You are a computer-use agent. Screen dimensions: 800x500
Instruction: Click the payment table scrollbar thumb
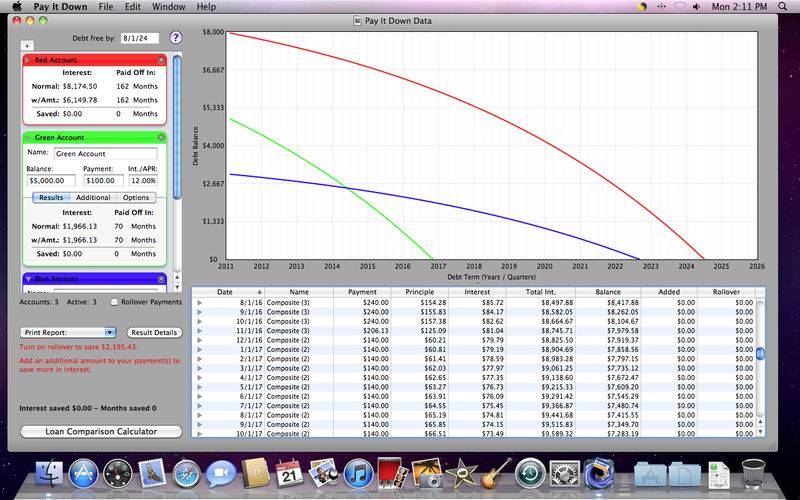[x=760, y=353]
